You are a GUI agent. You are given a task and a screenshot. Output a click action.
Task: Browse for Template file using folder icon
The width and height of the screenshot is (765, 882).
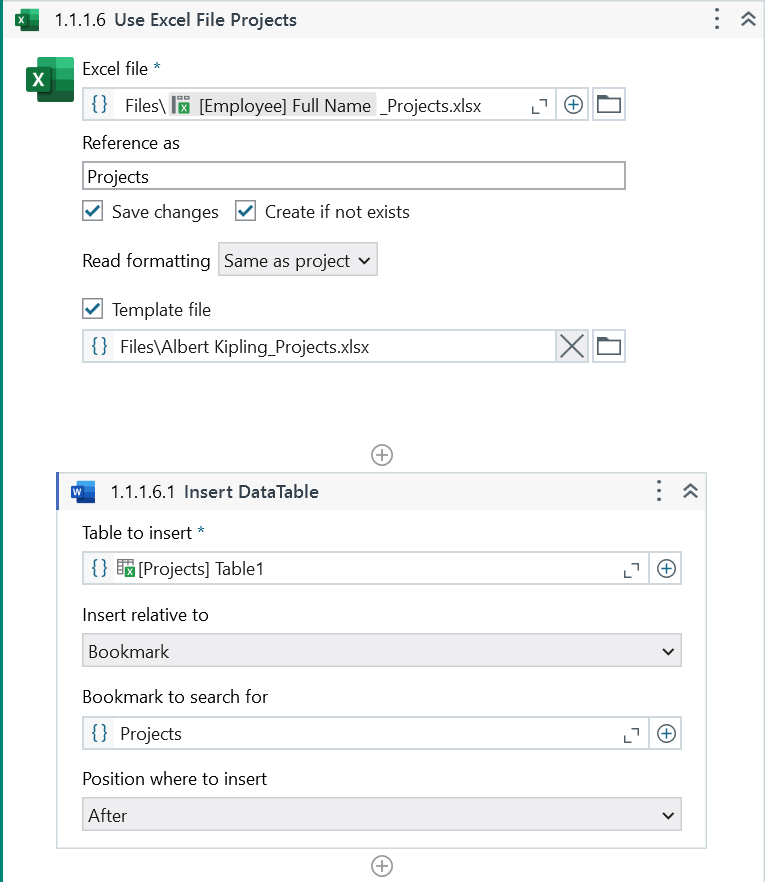pyautogui.click(x=608, y=347)
